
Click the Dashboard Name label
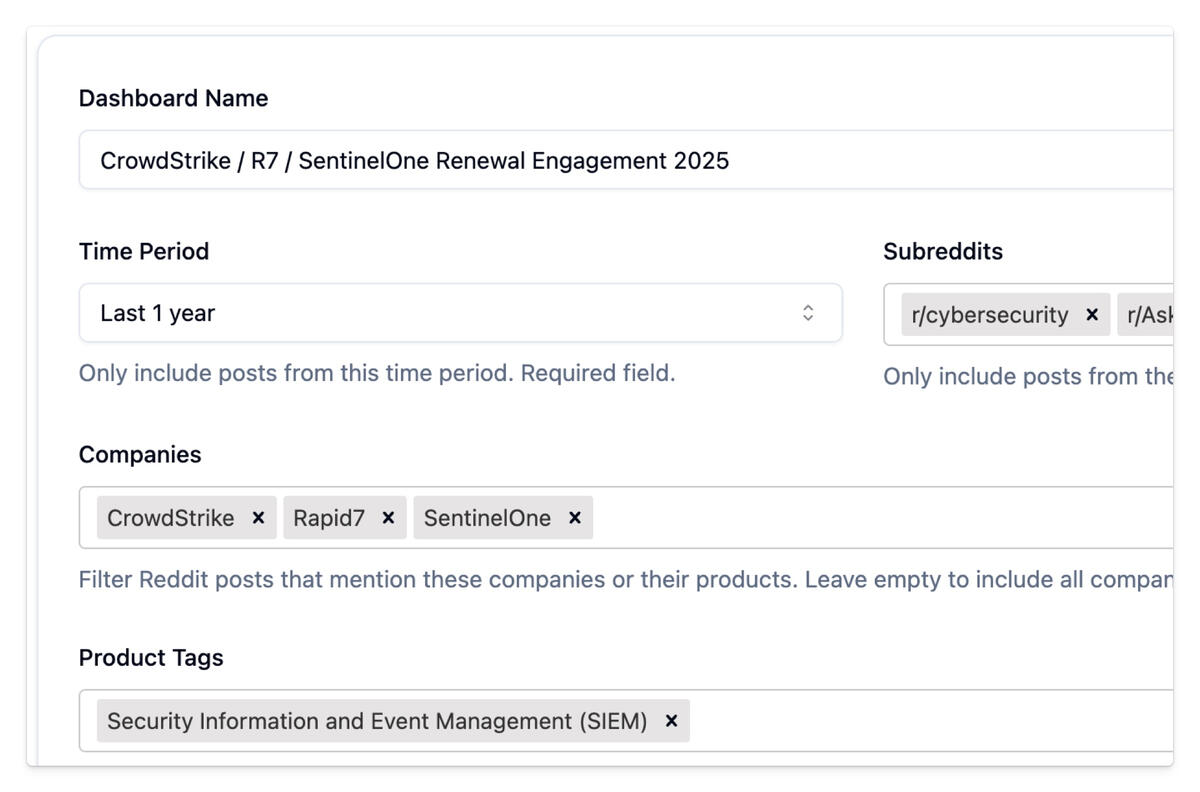coord(173,98)
